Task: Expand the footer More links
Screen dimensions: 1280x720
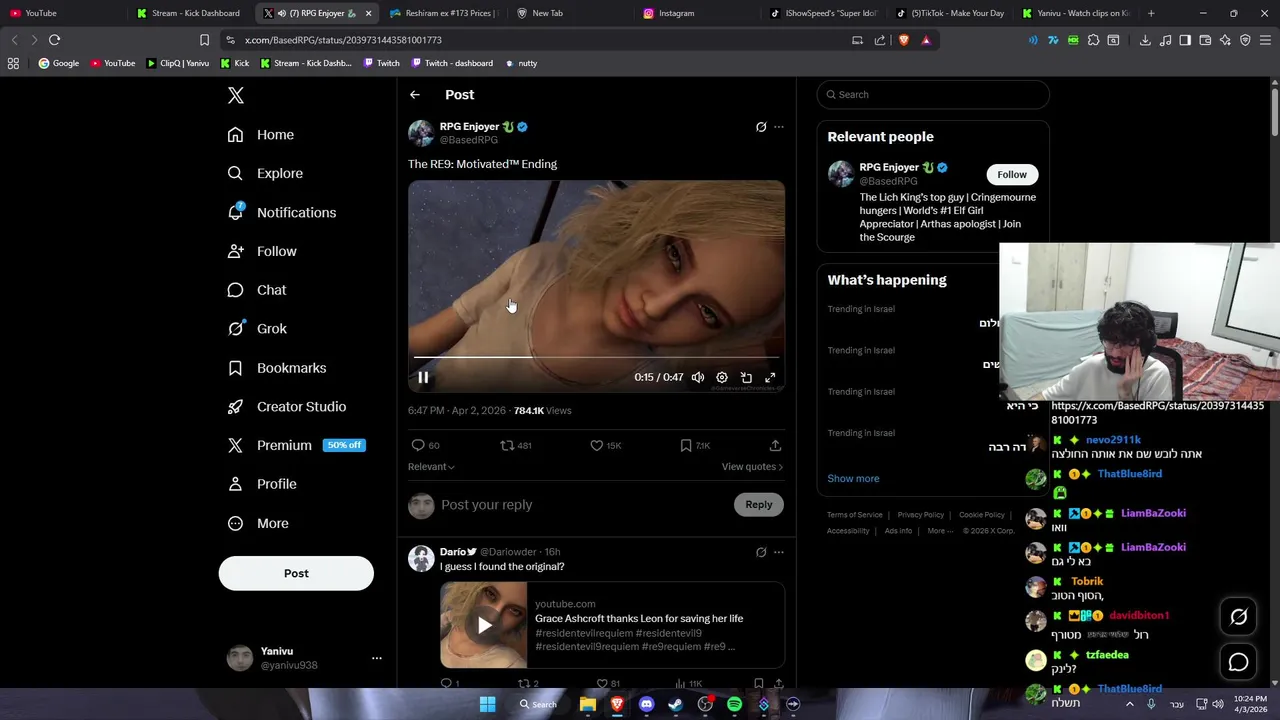Action: point(940,531)
